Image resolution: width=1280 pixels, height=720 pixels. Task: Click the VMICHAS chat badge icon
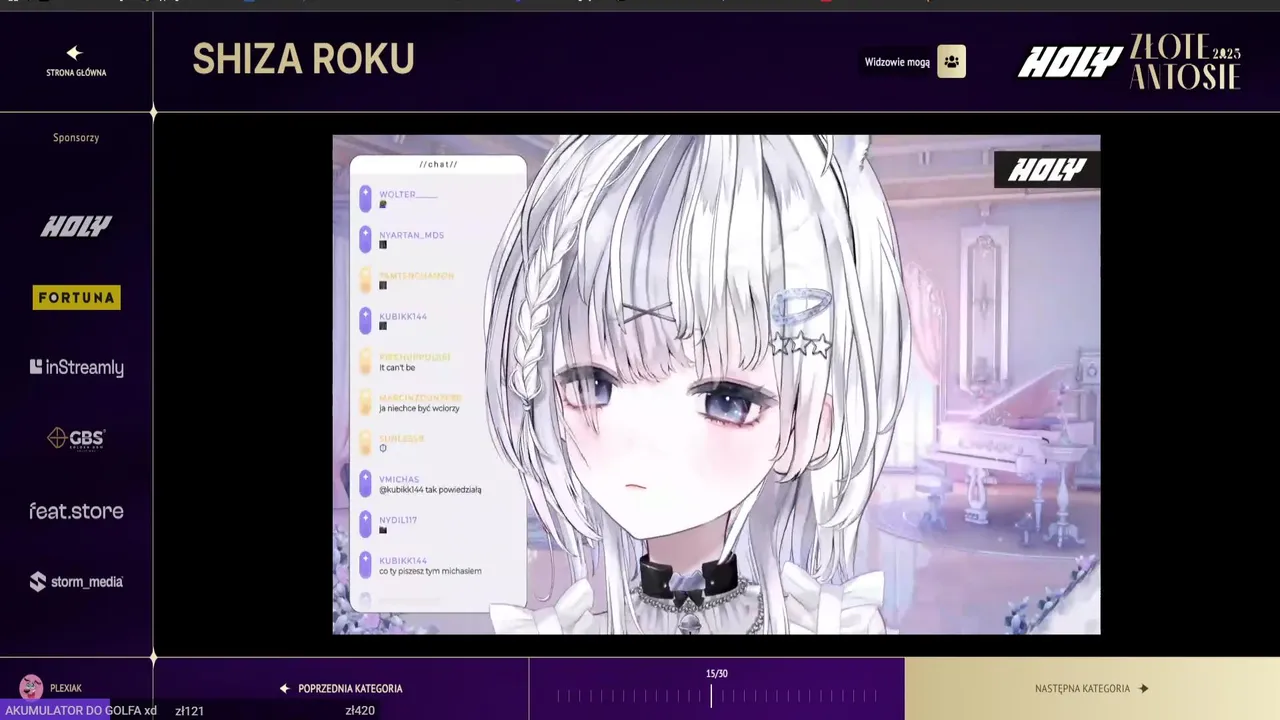click(x=365, y=484)
